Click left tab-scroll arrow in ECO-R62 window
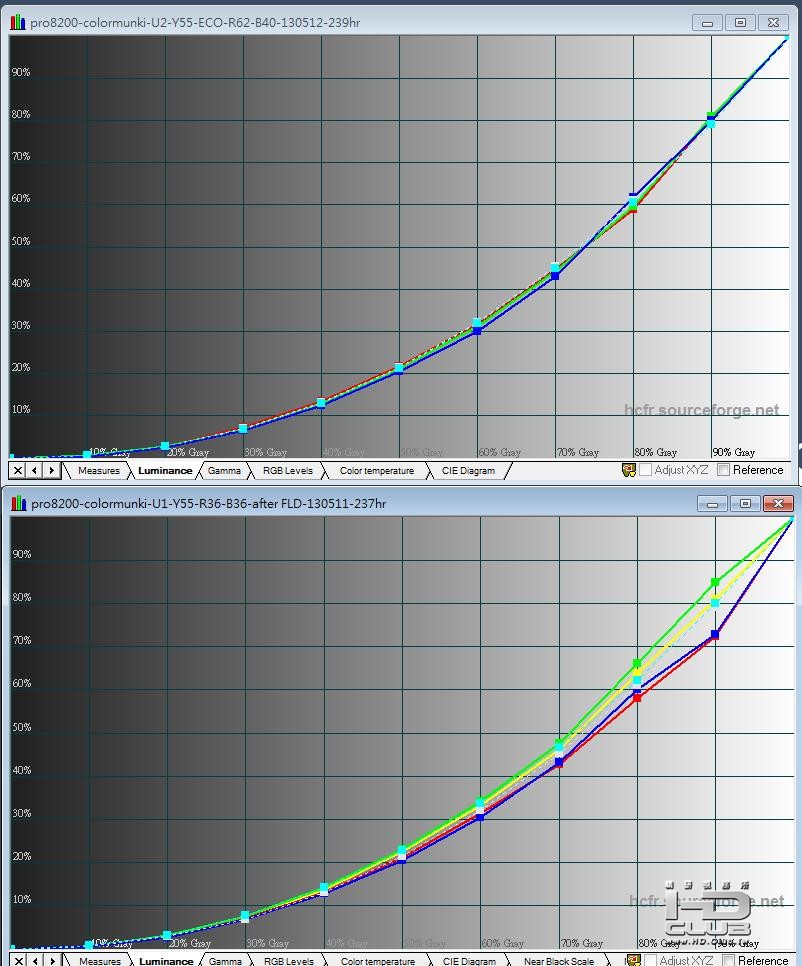The height and width of the screenshot is (966, 802). pos(34,471)
